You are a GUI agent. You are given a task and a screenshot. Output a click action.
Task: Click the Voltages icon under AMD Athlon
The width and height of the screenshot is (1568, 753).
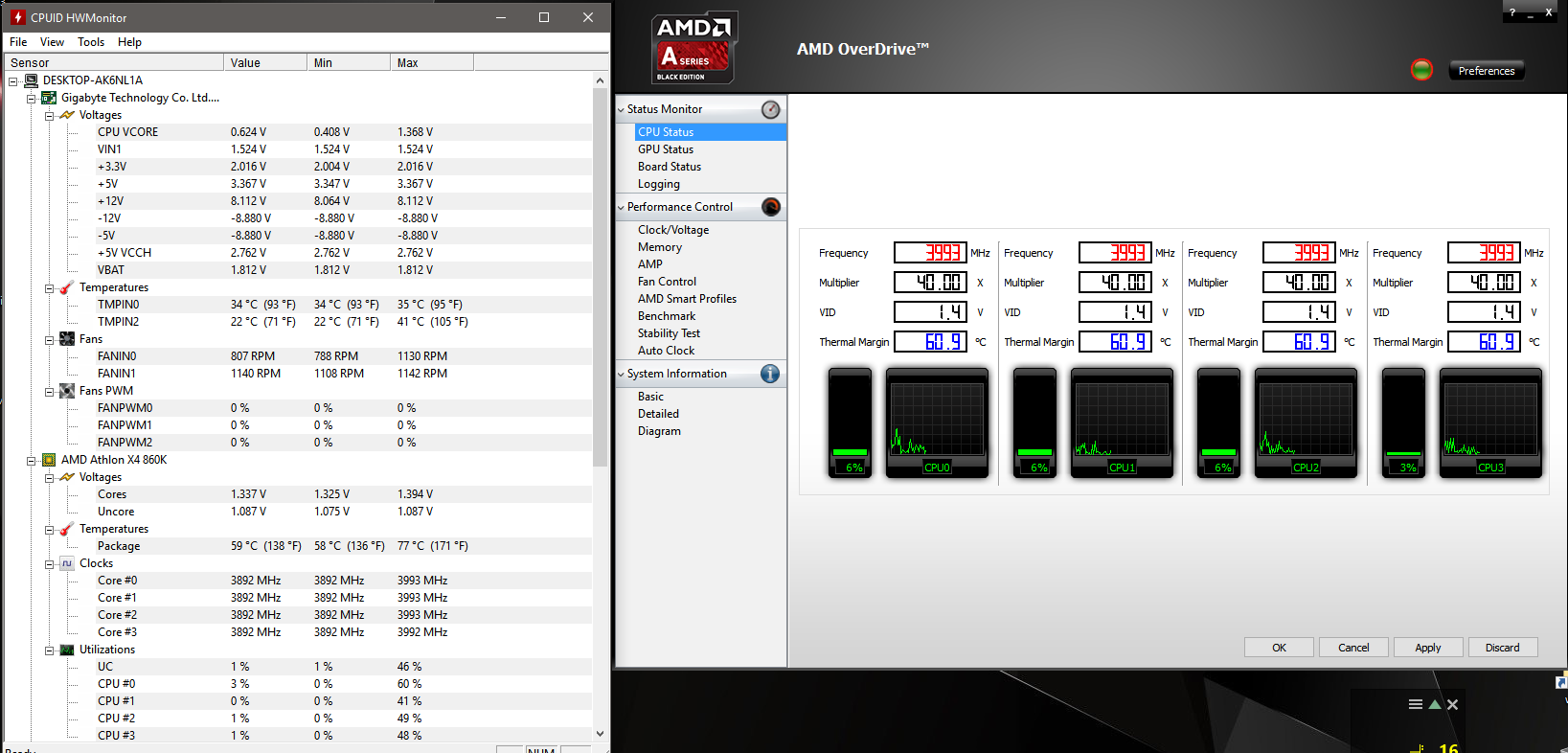[67, 477]
